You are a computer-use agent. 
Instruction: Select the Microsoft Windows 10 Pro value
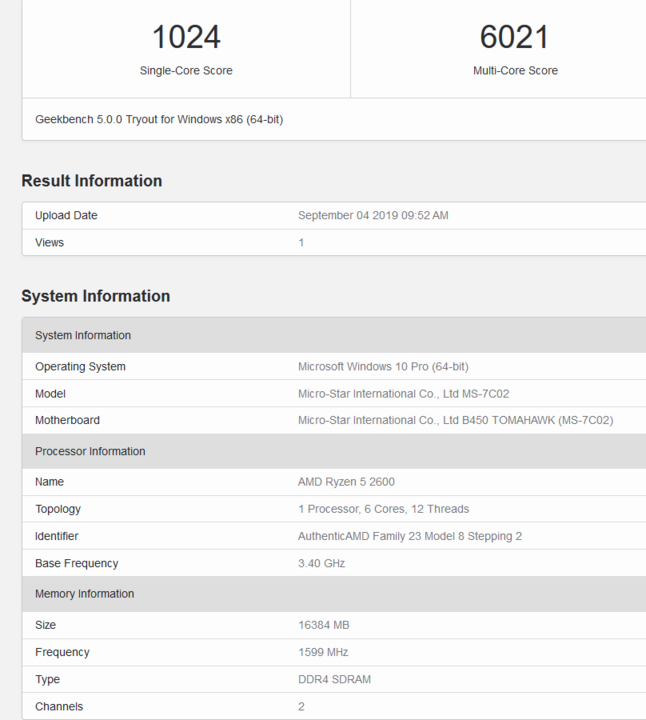point(383,366)
